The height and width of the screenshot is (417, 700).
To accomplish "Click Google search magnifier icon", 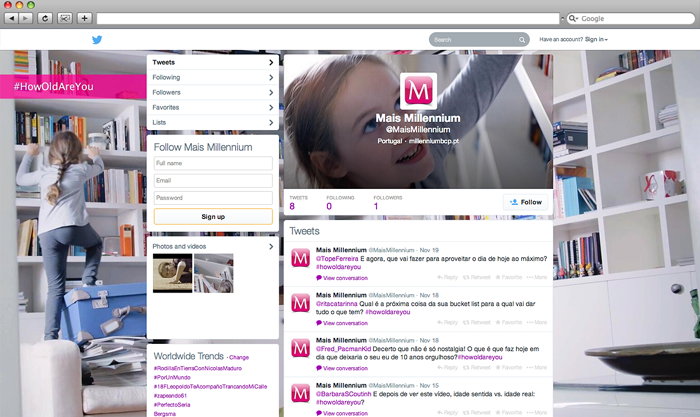I will pyautogui.click(x=573, y=18).
